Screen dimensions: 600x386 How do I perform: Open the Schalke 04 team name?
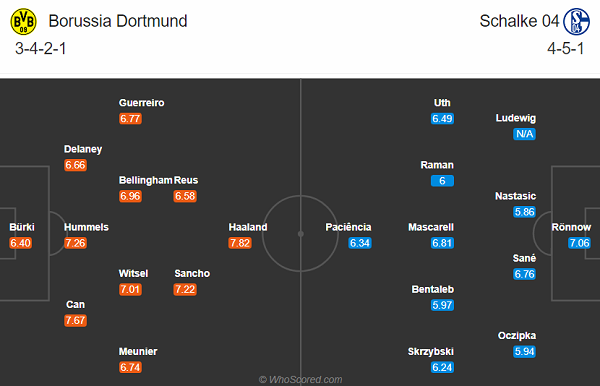pyautogui.click(x=519, y=21)
